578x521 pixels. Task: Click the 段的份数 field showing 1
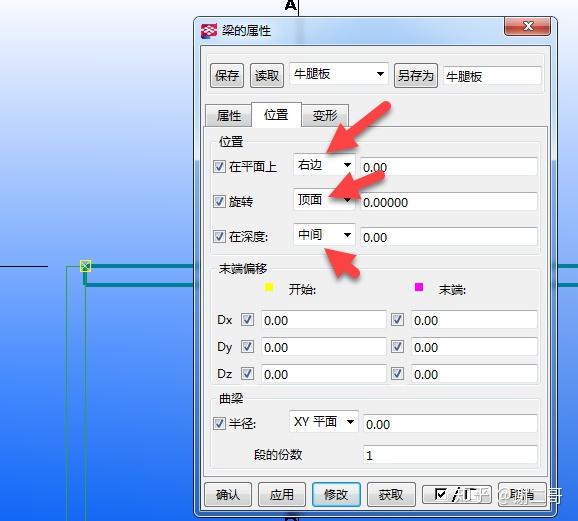(x=450, y=455)
